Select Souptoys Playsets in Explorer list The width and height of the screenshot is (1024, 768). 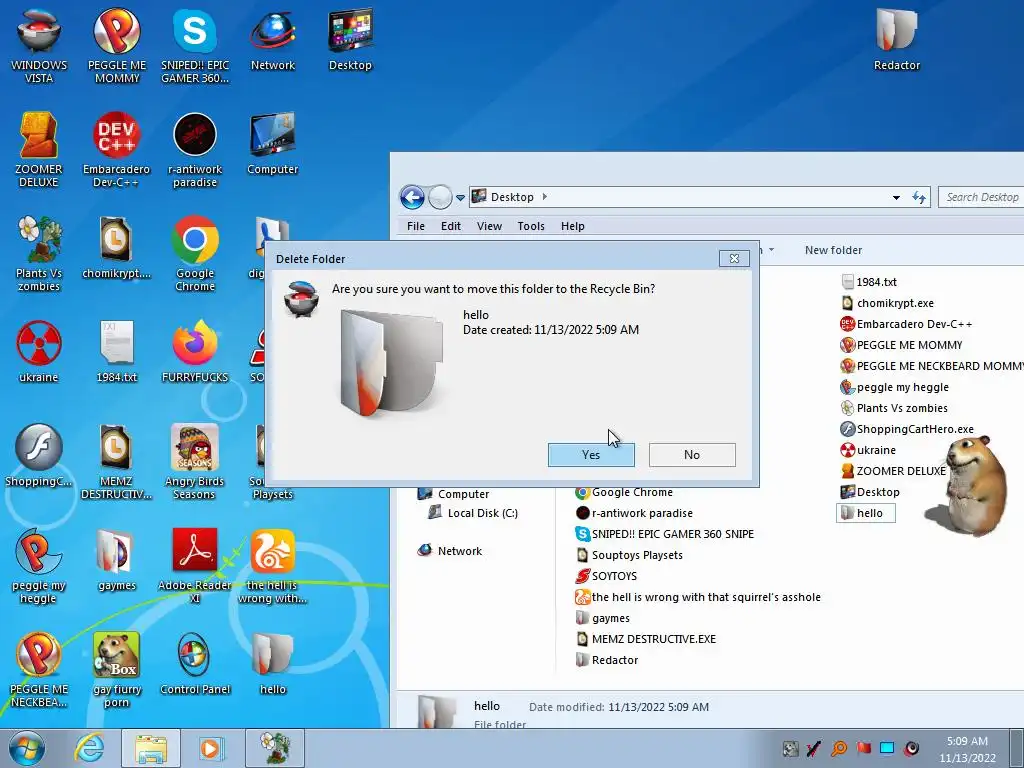628,555
